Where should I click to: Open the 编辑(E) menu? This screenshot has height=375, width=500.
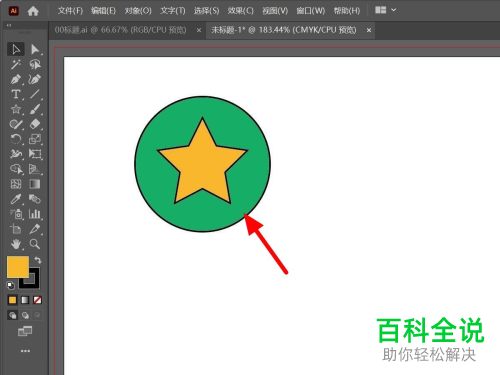tap(103, 11)
